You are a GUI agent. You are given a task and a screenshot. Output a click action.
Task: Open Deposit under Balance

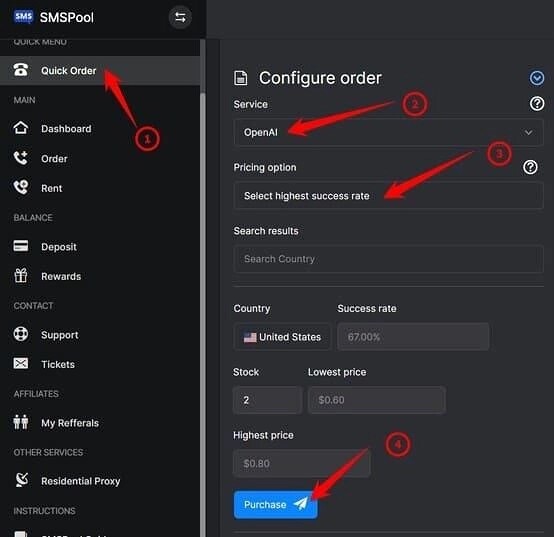coord(59,247)
